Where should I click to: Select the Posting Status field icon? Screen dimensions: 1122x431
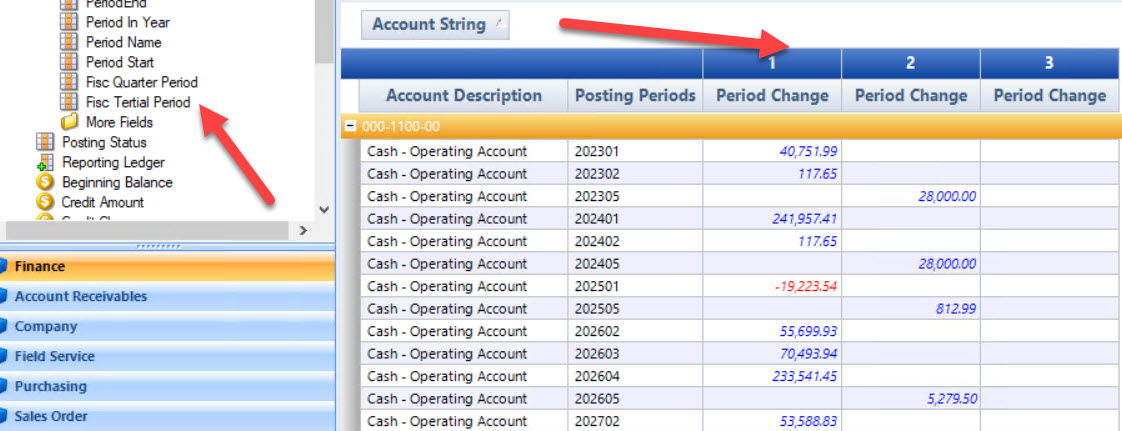[45, 142]
